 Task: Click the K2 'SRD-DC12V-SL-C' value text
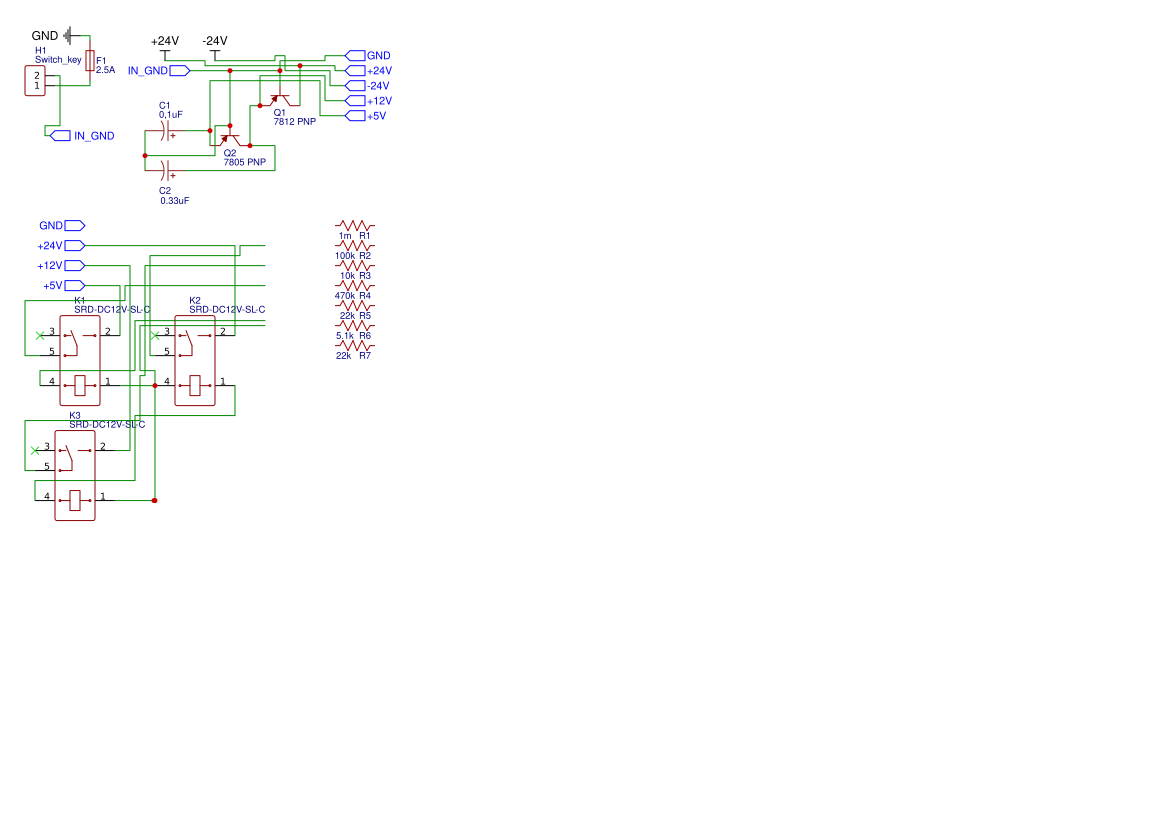click(x=227, y=309)
